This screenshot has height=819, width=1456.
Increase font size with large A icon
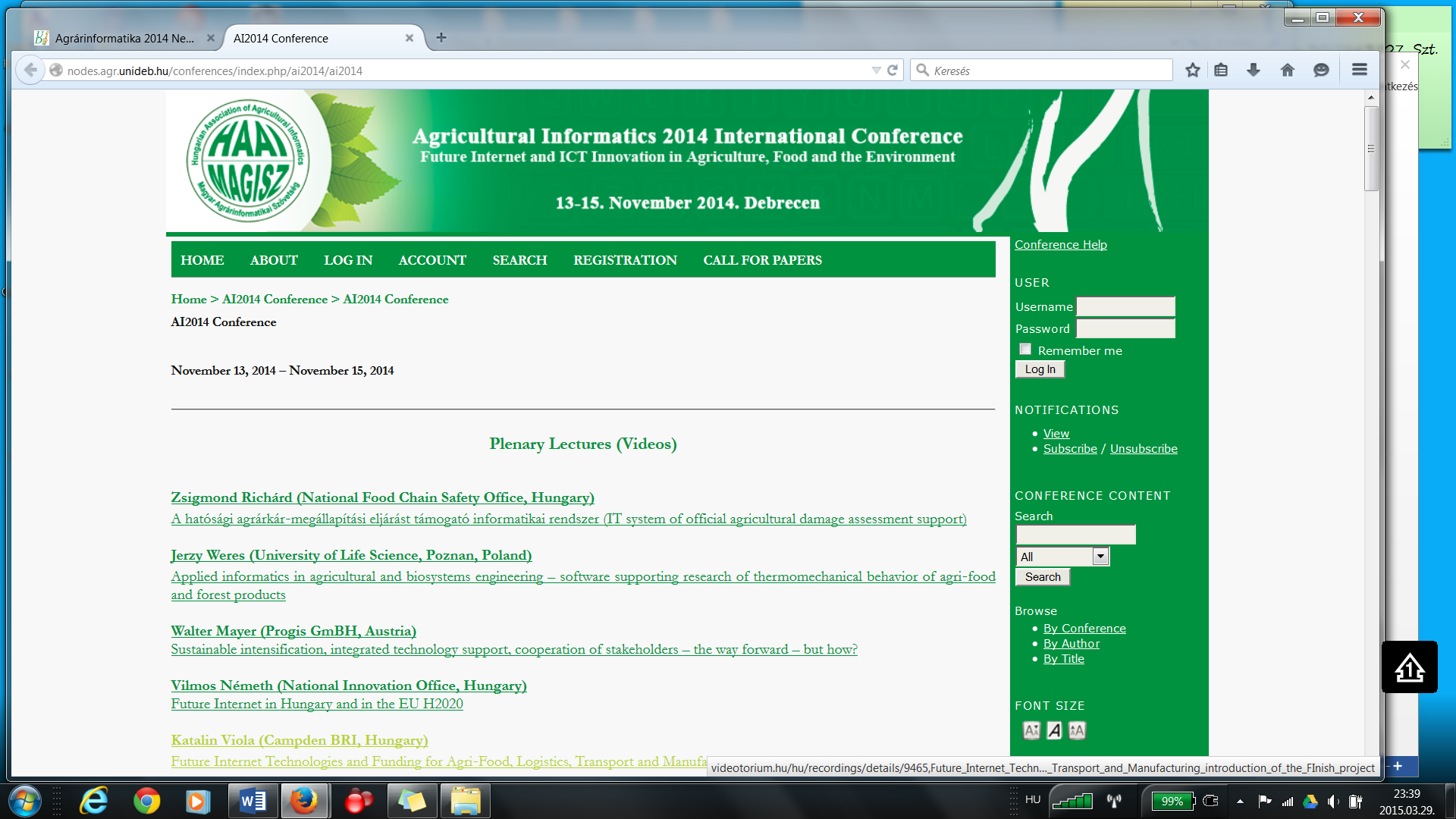pyautogui.click(x=1077, y=730)
